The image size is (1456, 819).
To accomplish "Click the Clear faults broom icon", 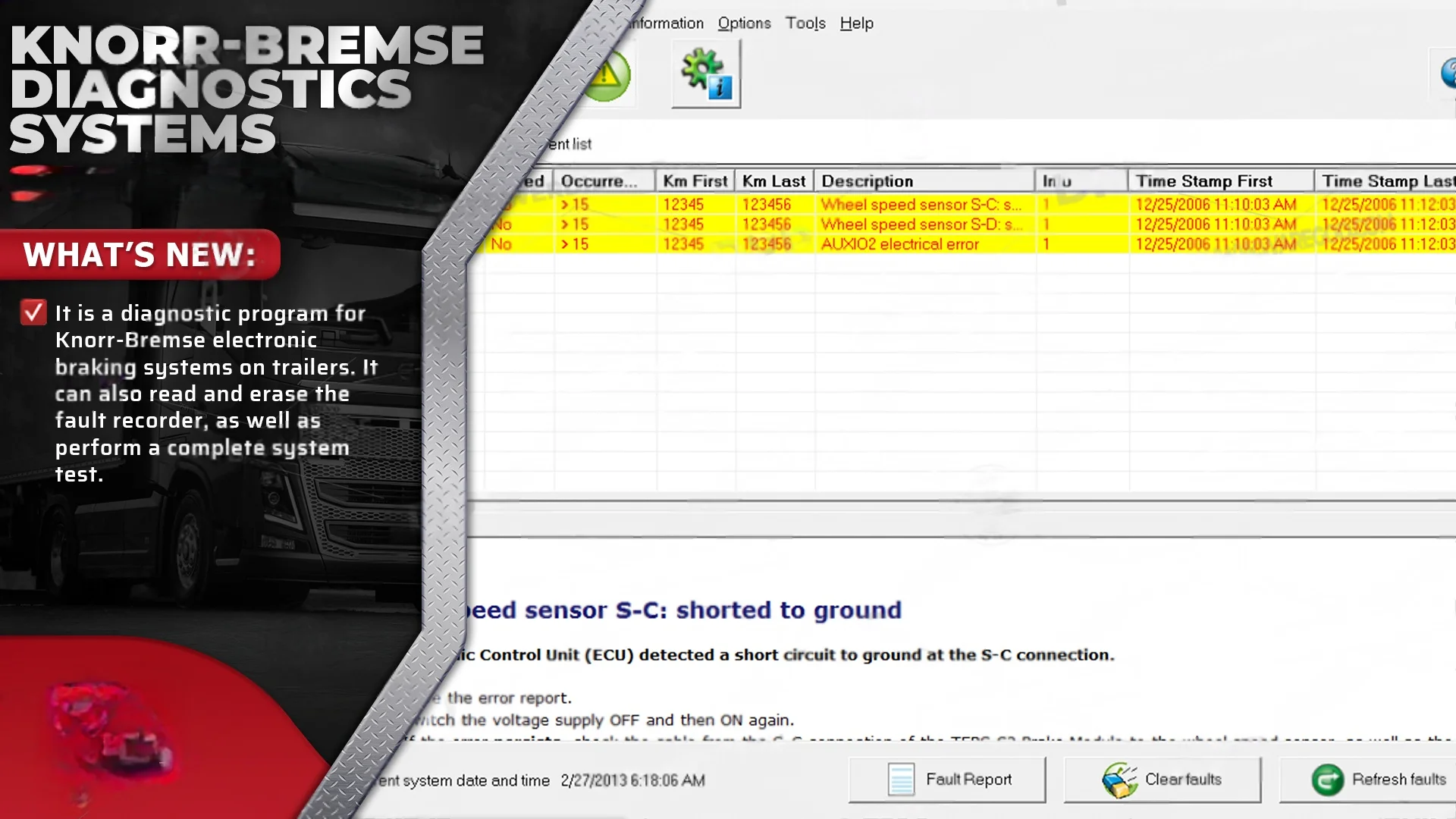I will click(1119, 780).
